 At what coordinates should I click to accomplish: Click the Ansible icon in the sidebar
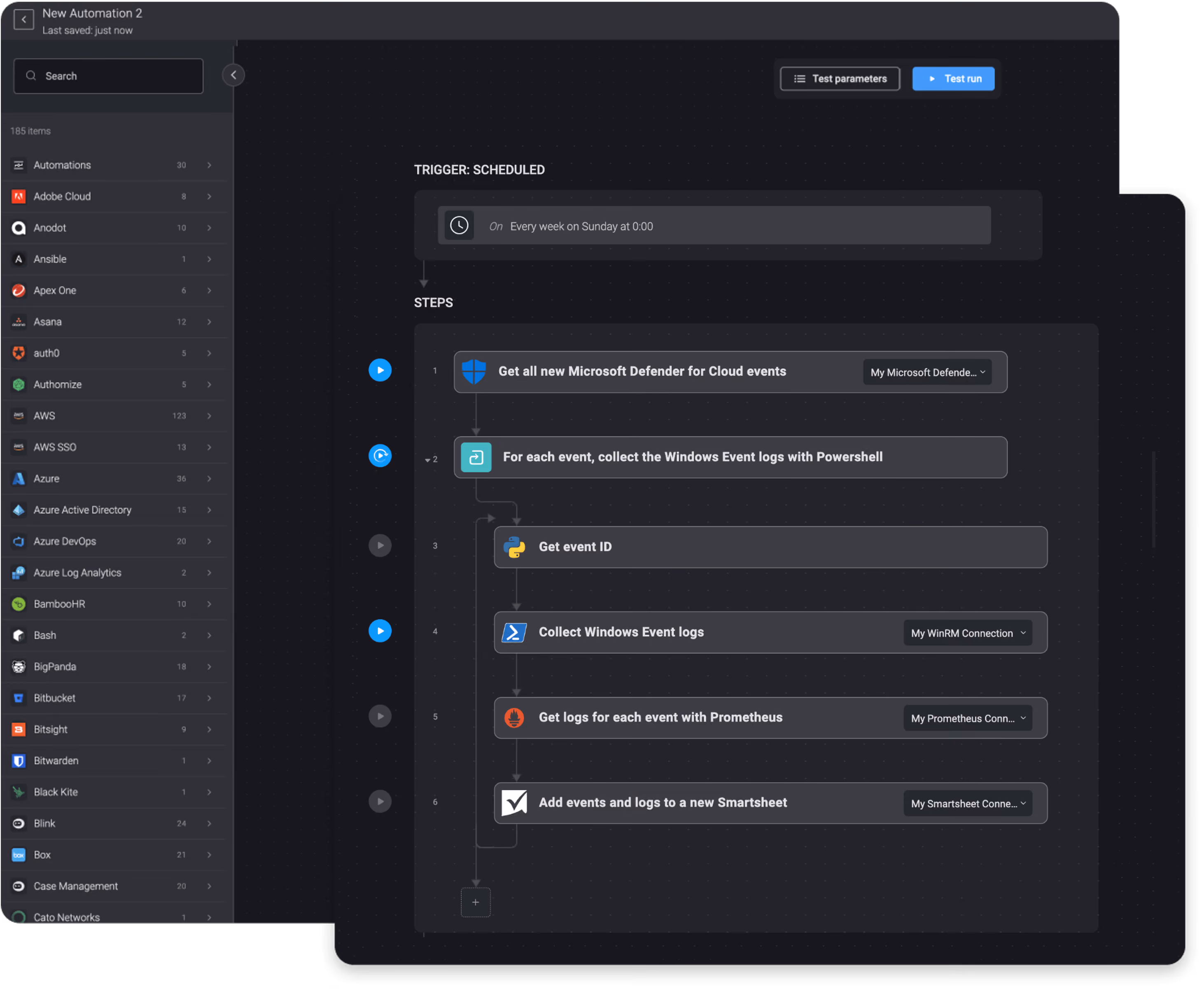[x=19, y=259]
